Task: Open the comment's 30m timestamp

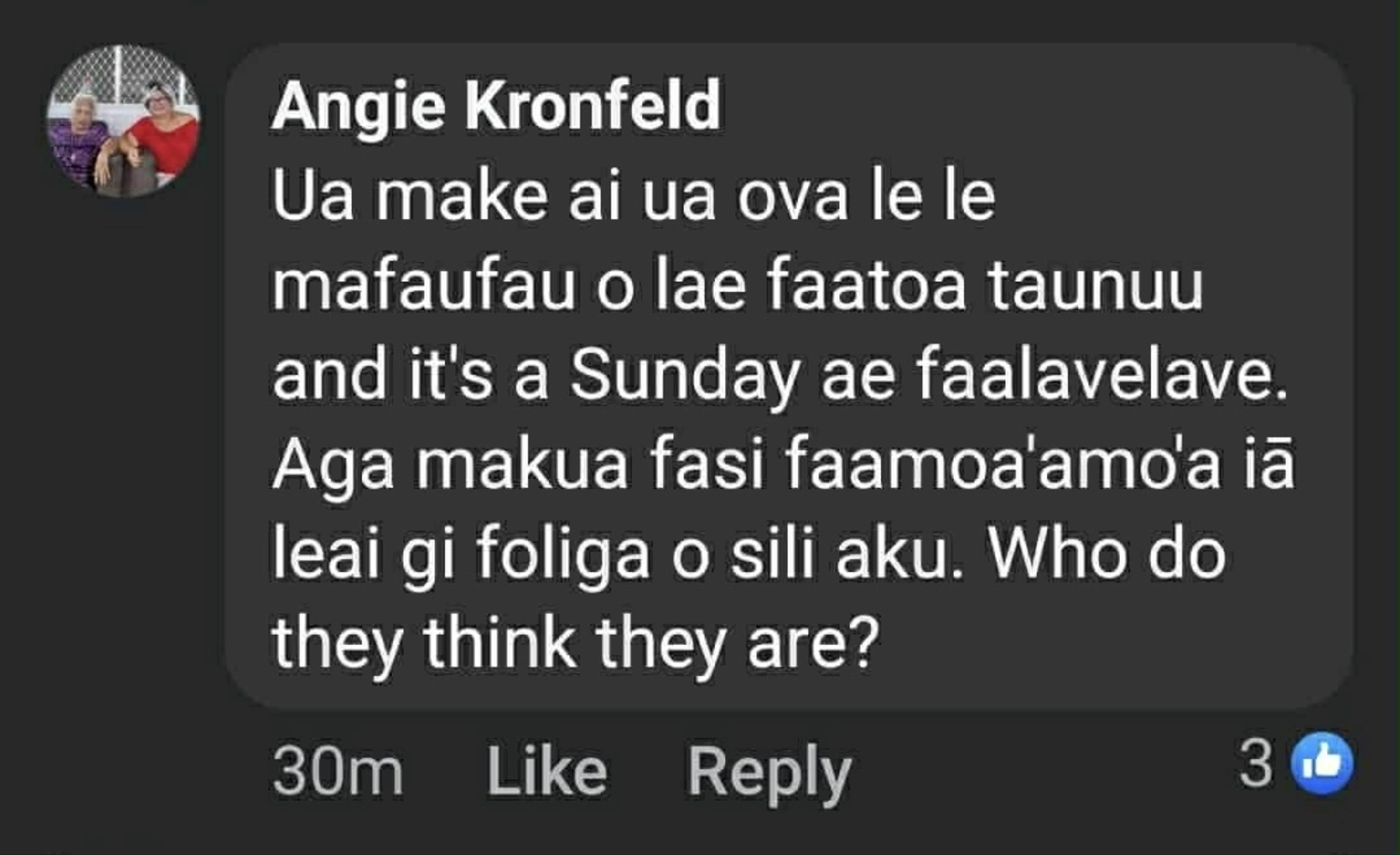Action: (338, 772)
